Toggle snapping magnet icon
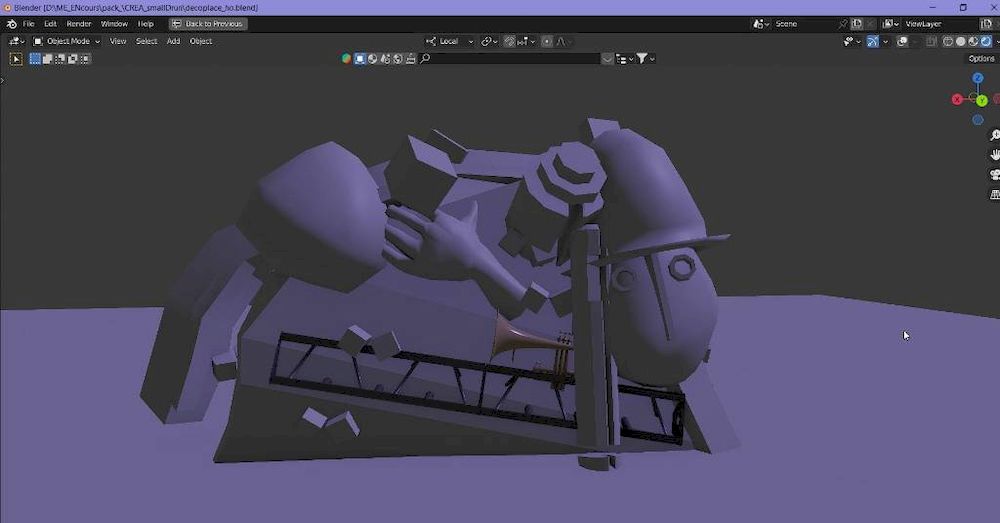 [510, 41]
